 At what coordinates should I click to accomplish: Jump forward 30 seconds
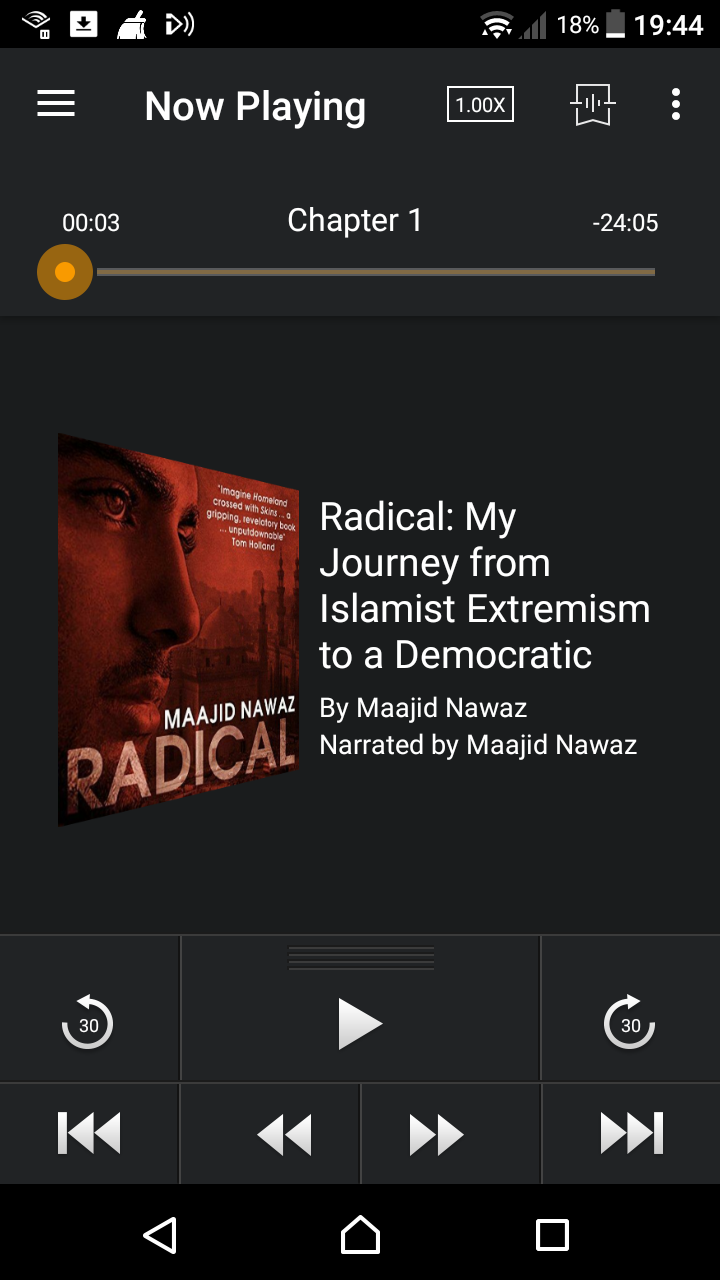(x=630, y=1022)
